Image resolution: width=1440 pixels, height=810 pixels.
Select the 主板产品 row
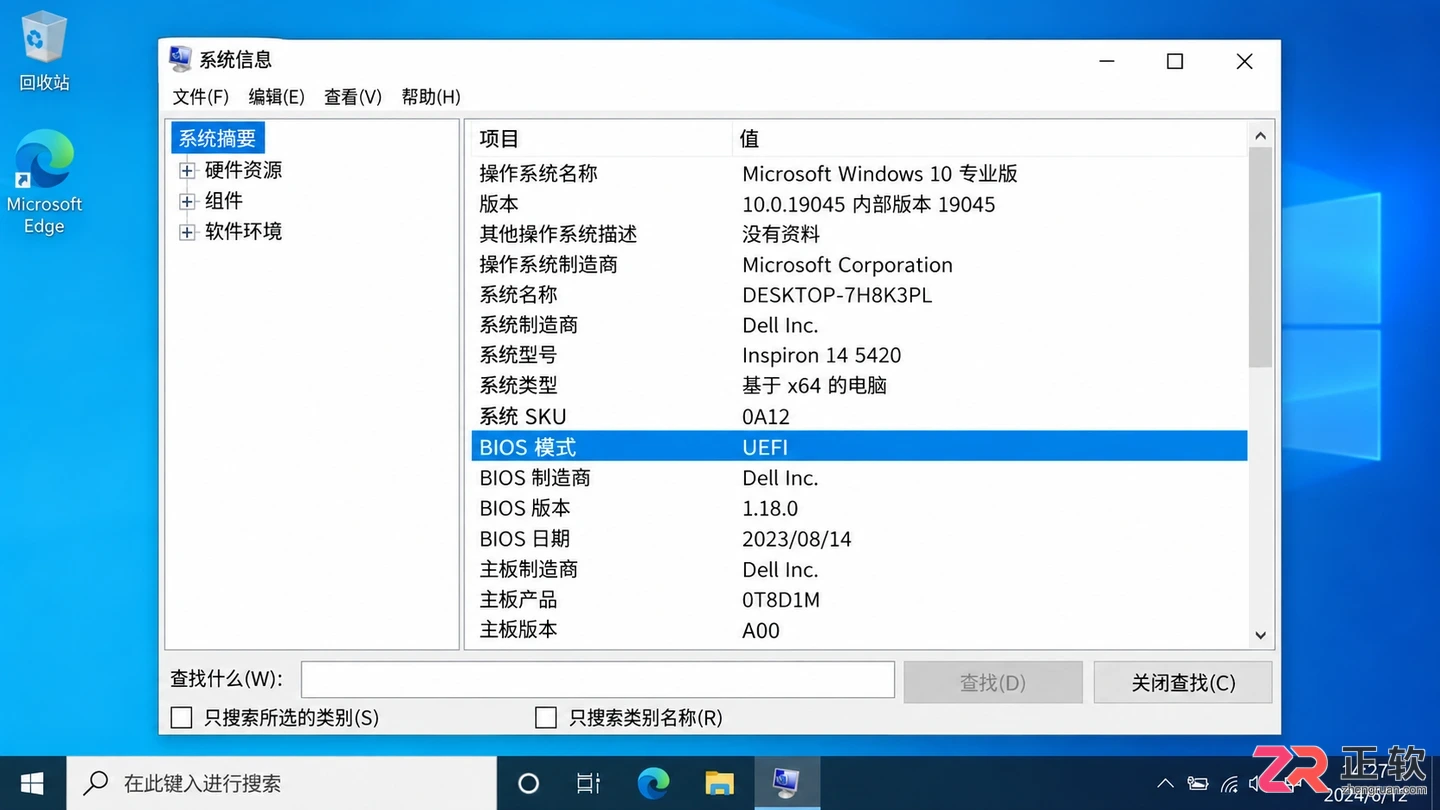(x=859, y=600)
